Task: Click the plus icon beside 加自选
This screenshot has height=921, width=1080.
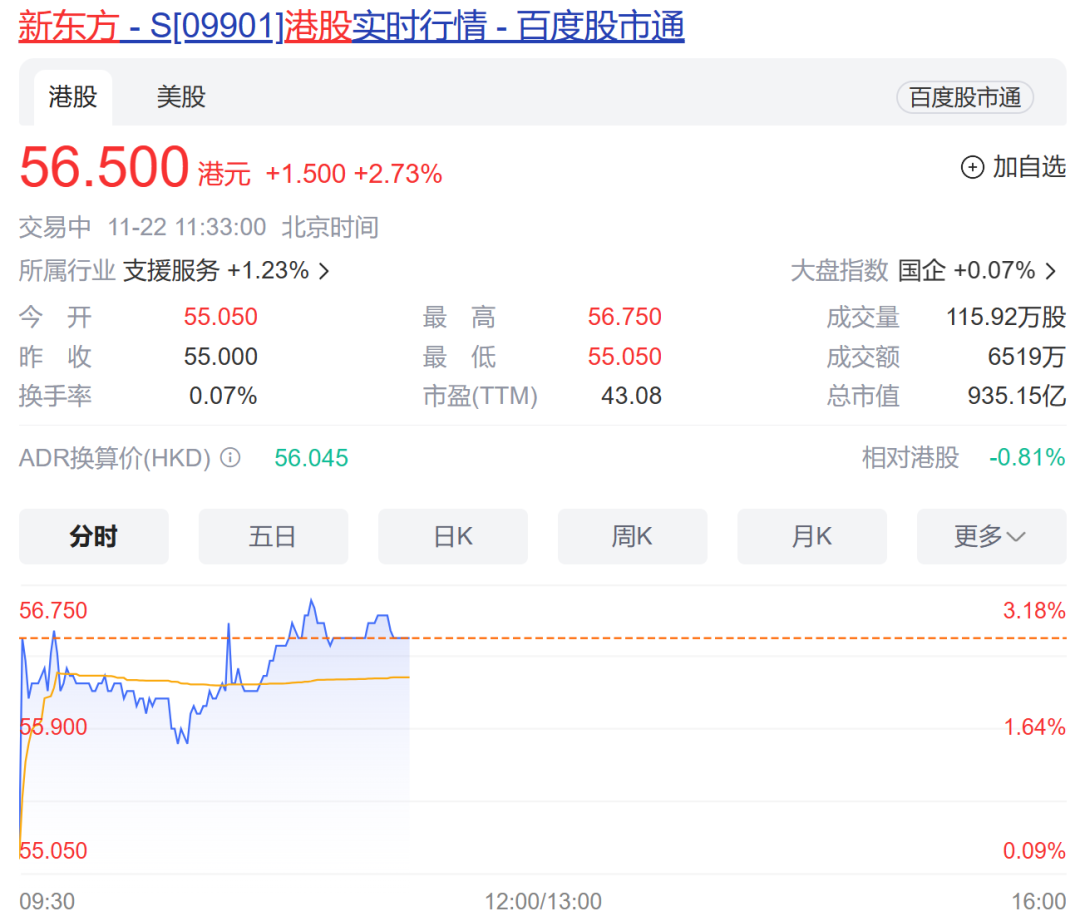Action: (972, 167)
